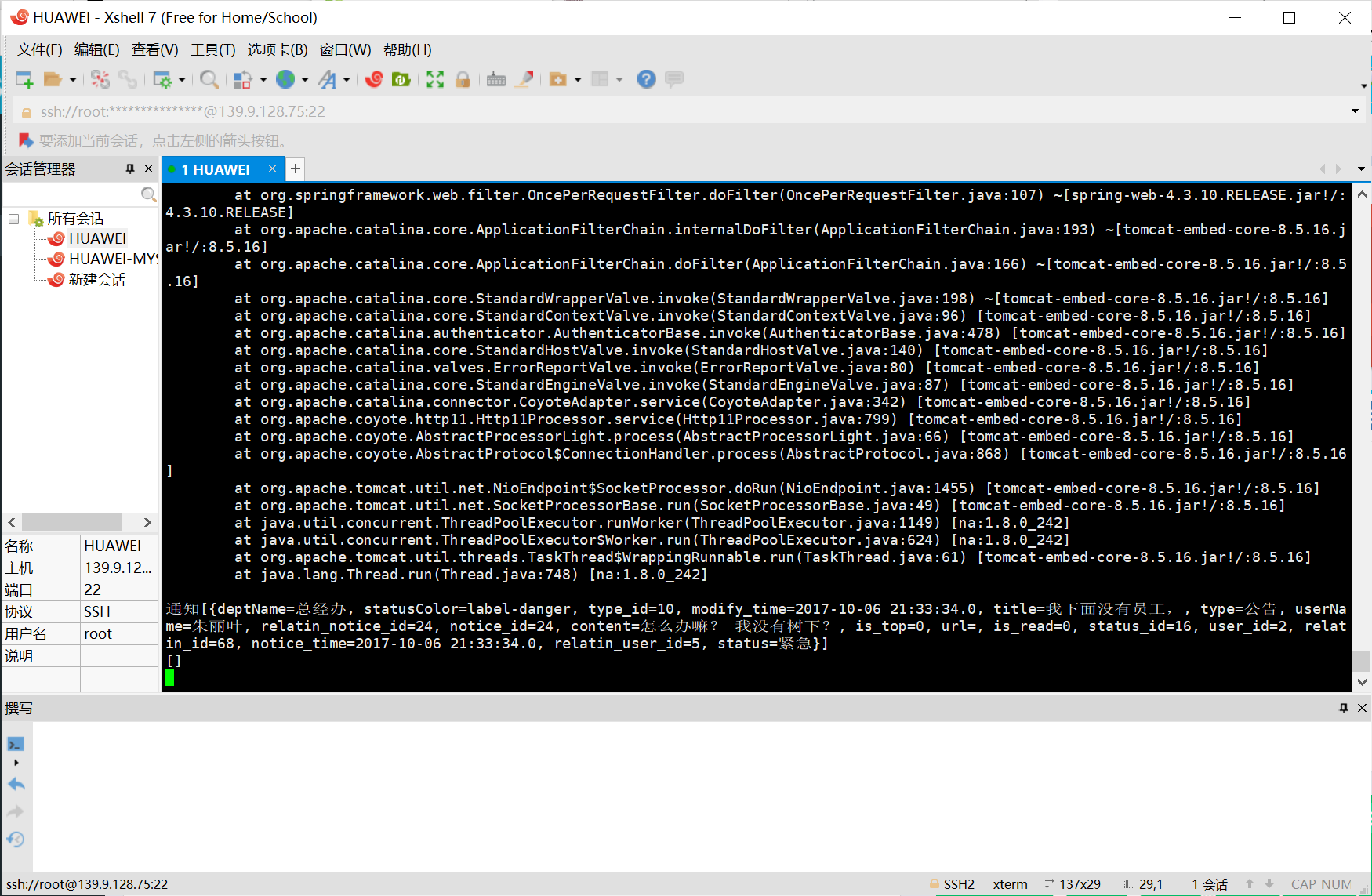Expand dropdown next to properties gear icon
Screen dimensions: 1372x896
point(182,79)
